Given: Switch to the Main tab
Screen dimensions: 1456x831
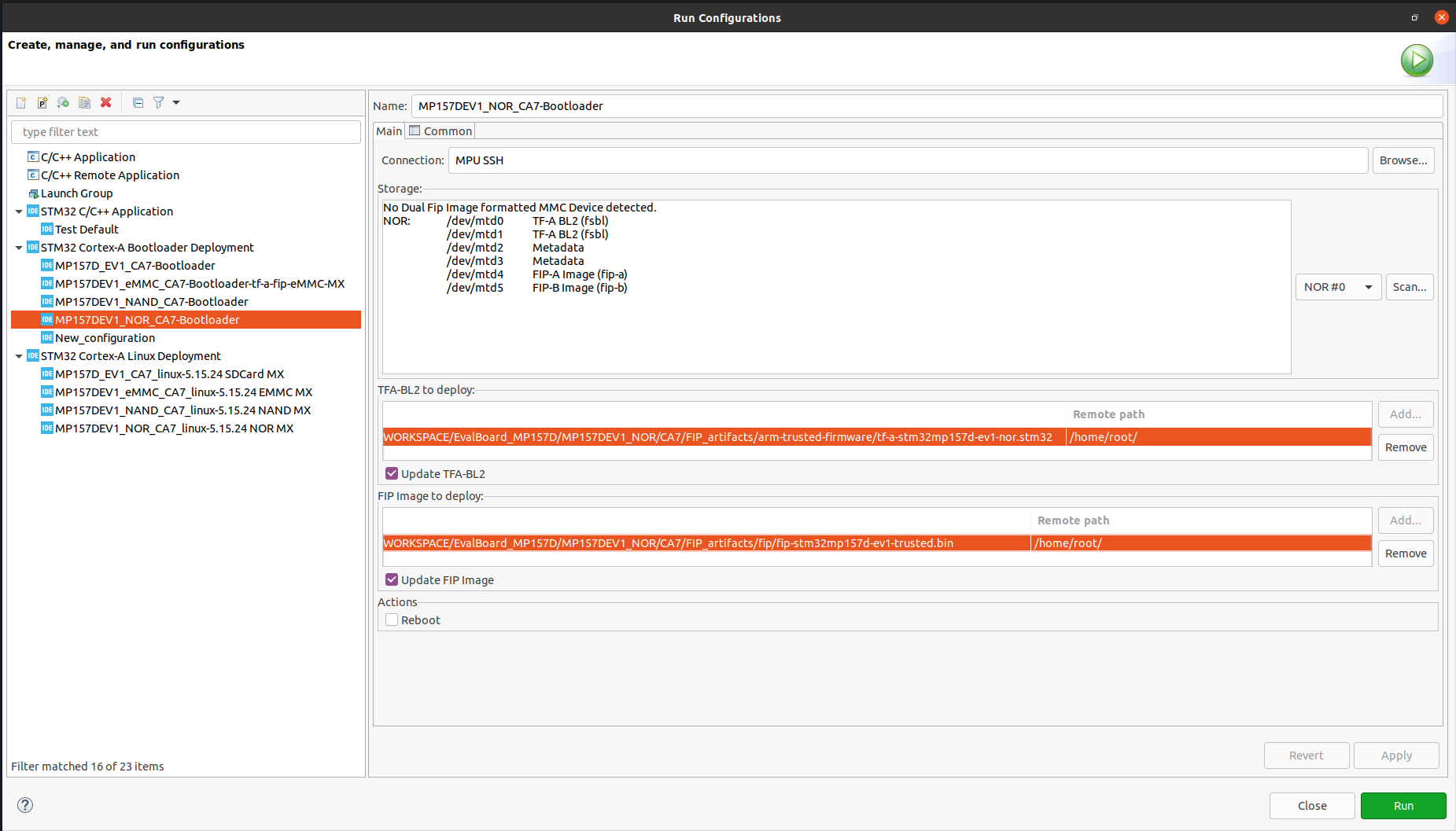Looking at the screenshot, I should click(389, 131).
